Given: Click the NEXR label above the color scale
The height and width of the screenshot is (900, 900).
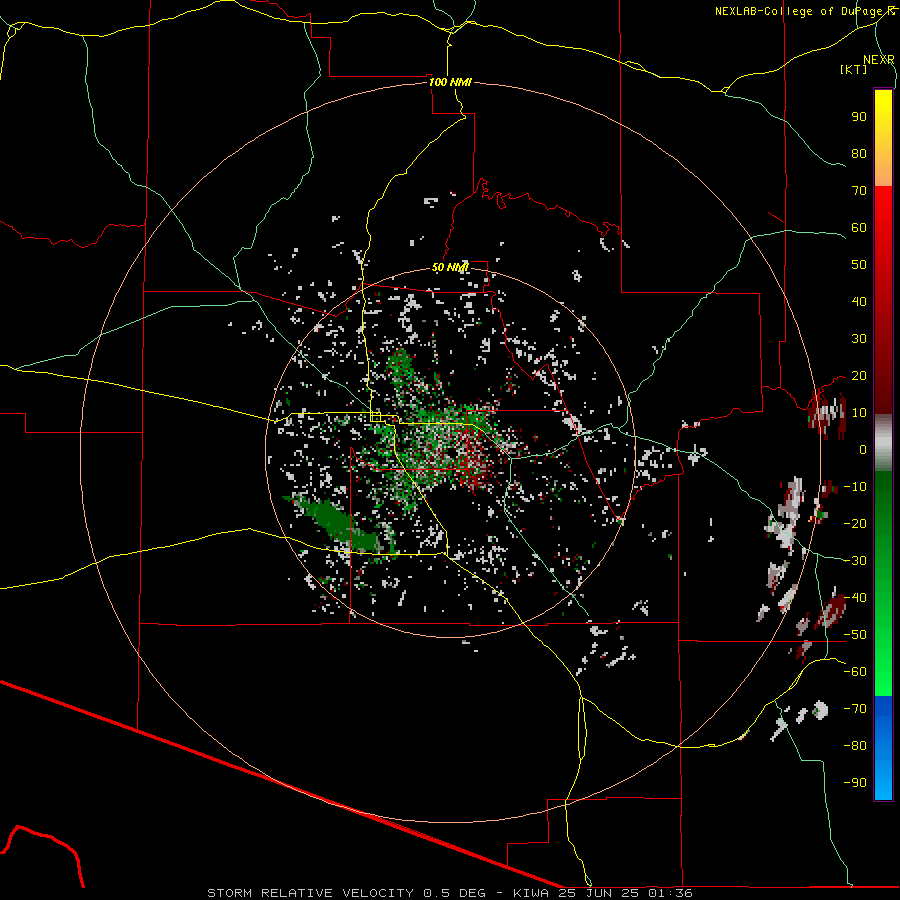Looking at the screenshot, I should tap(879, 60).
